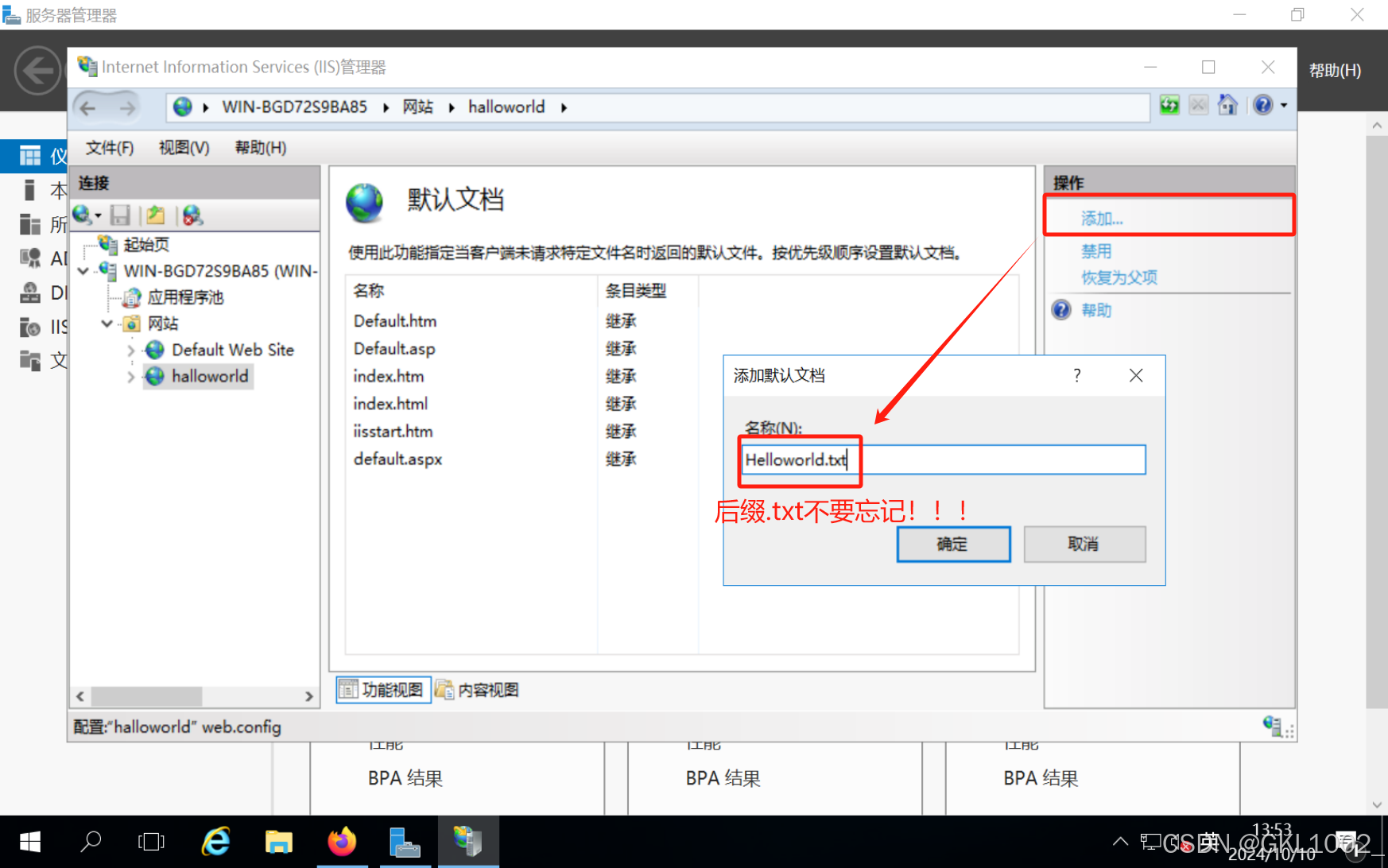Screen dimensions: 1388x868
Task: Select index.html in document list
Action: pos(390,404)
